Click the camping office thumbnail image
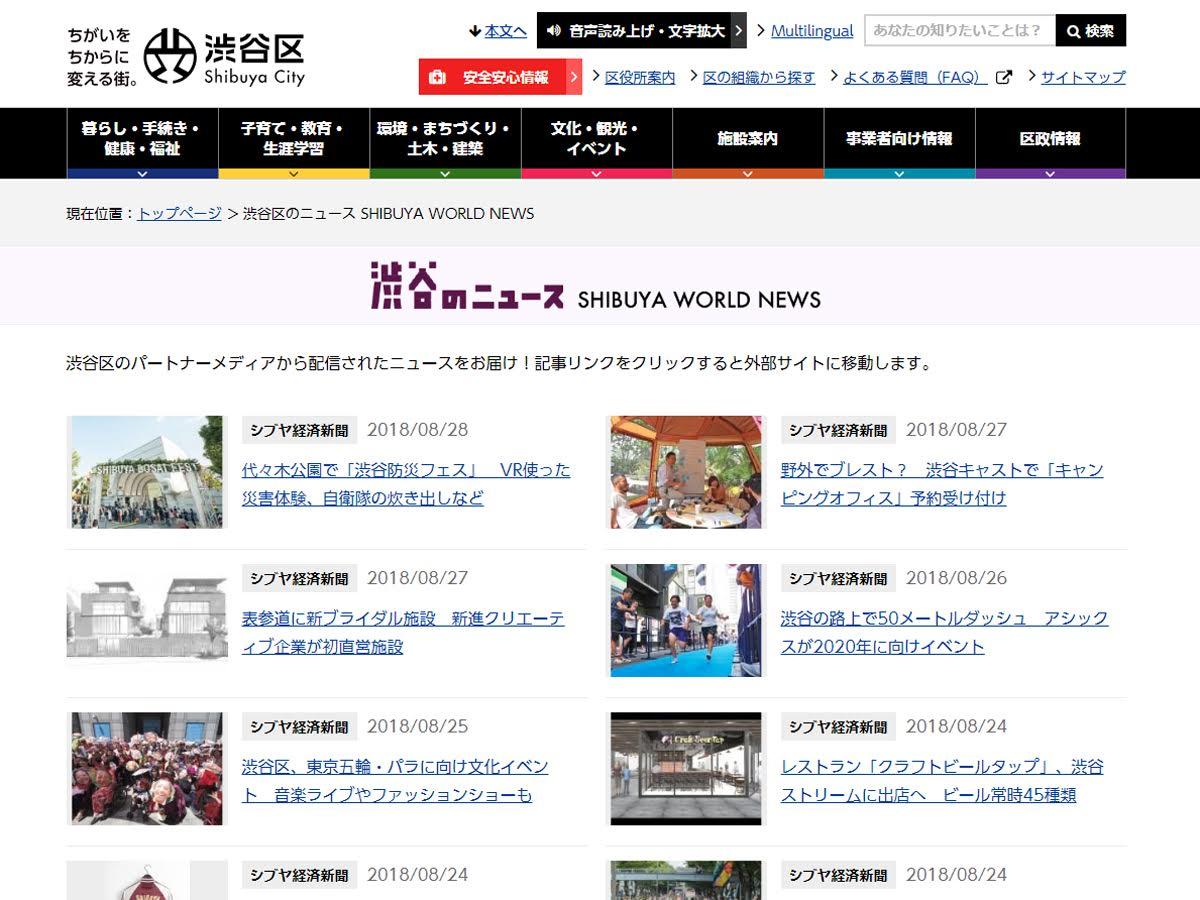The width and height of the screenshot is (1200, 900). click(686, 472)
